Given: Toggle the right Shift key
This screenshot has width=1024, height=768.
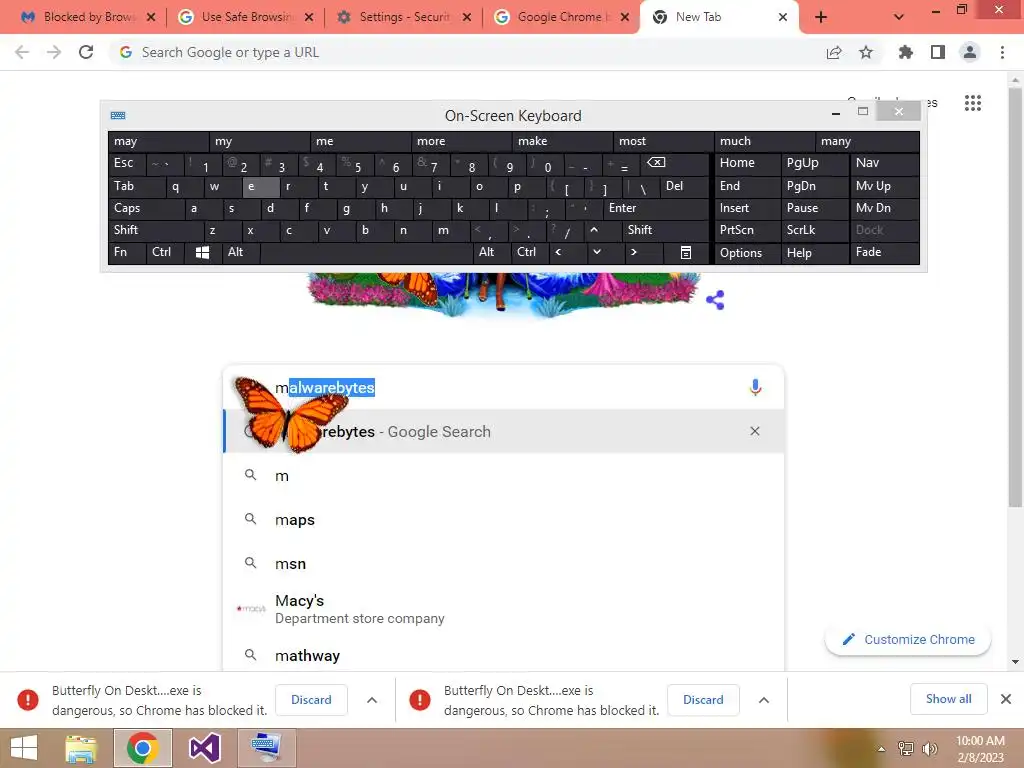Looking at the screenshot, I should (x=665, y=230).
